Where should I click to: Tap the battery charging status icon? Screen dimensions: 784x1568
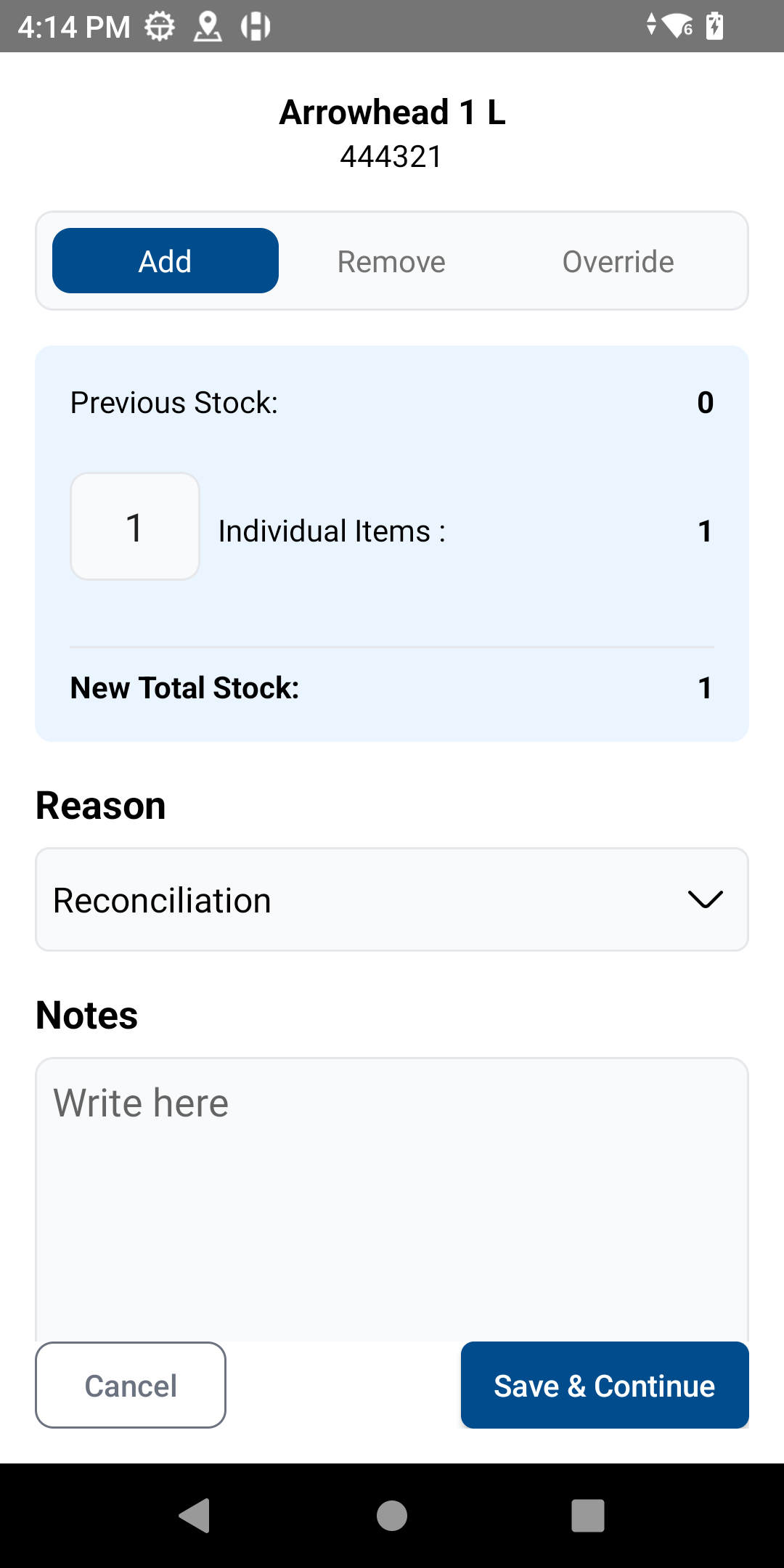pyautogui.click(x=715, y=26)
